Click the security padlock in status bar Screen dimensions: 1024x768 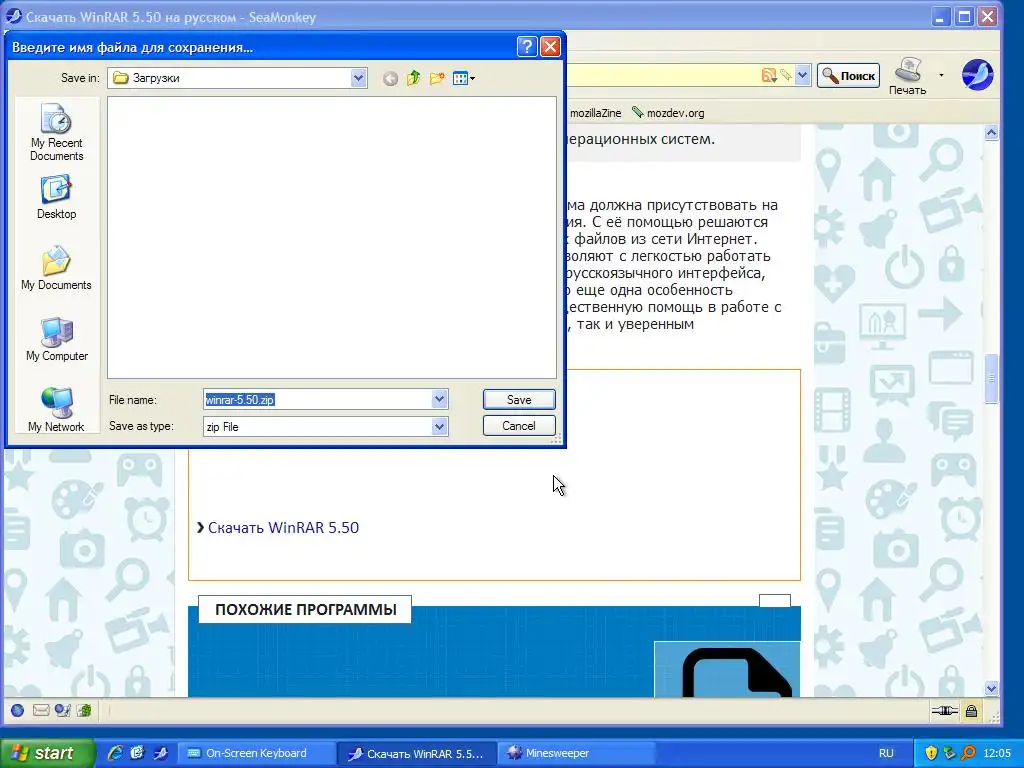tap(971, 711)
